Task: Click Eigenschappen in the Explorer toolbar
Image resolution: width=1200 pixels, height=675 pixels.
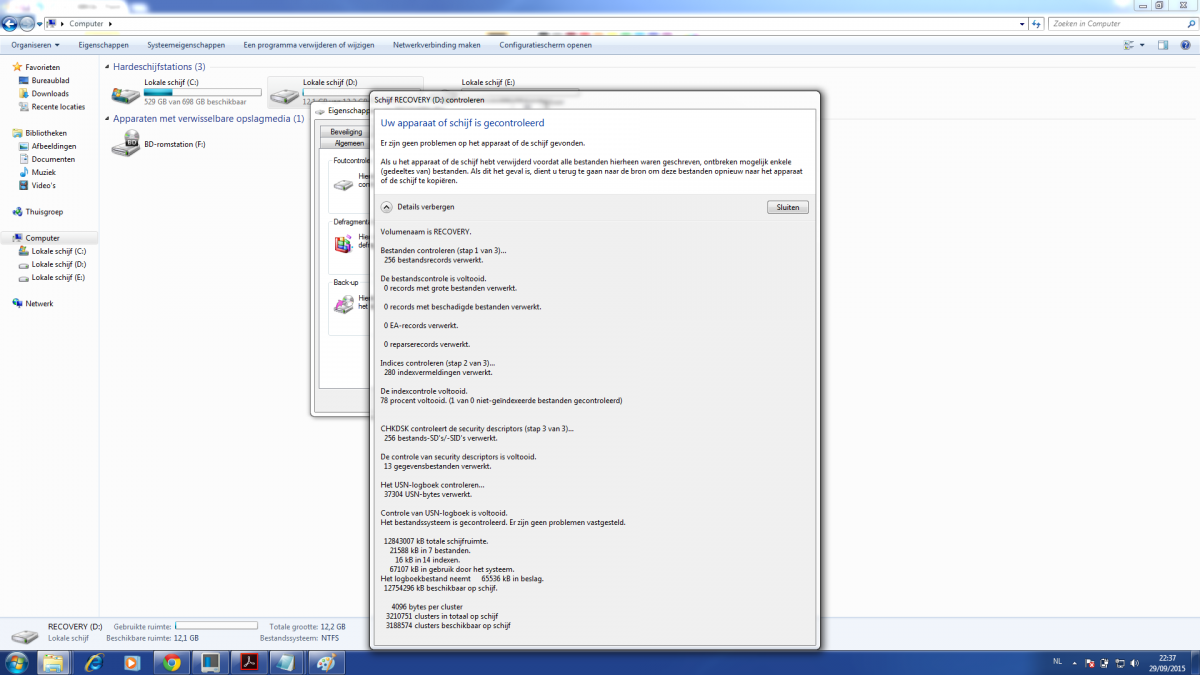Action: 104,45
